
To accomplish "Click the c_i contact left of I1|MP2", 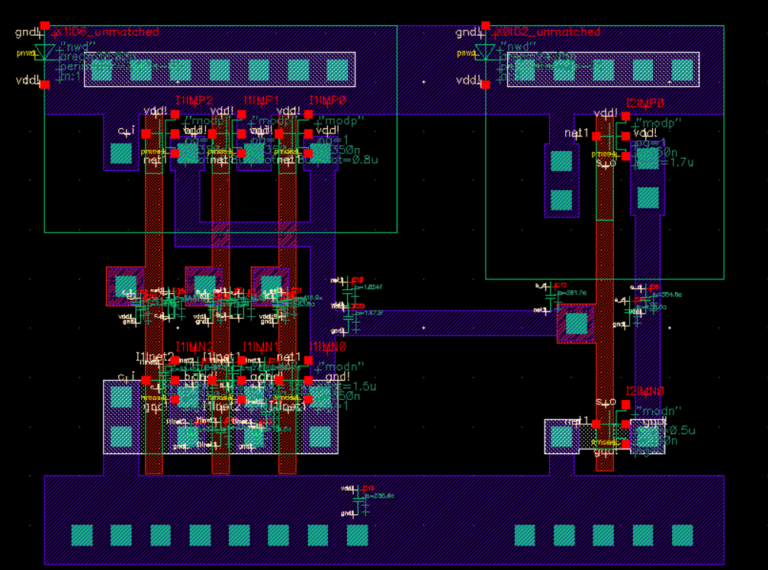I will click(x=122, y=153).
